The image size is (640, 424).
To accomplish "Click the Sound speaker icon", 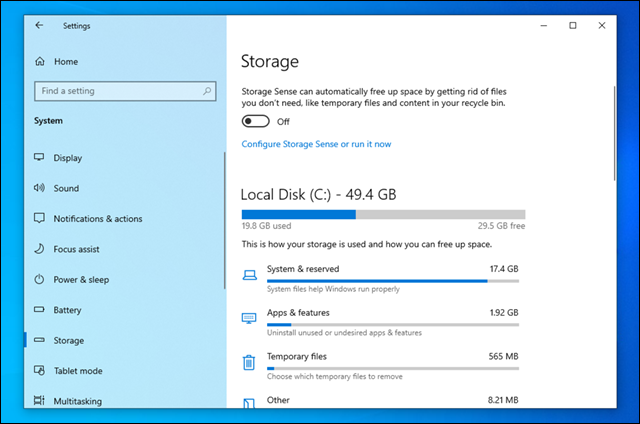I will pos(39,188).
